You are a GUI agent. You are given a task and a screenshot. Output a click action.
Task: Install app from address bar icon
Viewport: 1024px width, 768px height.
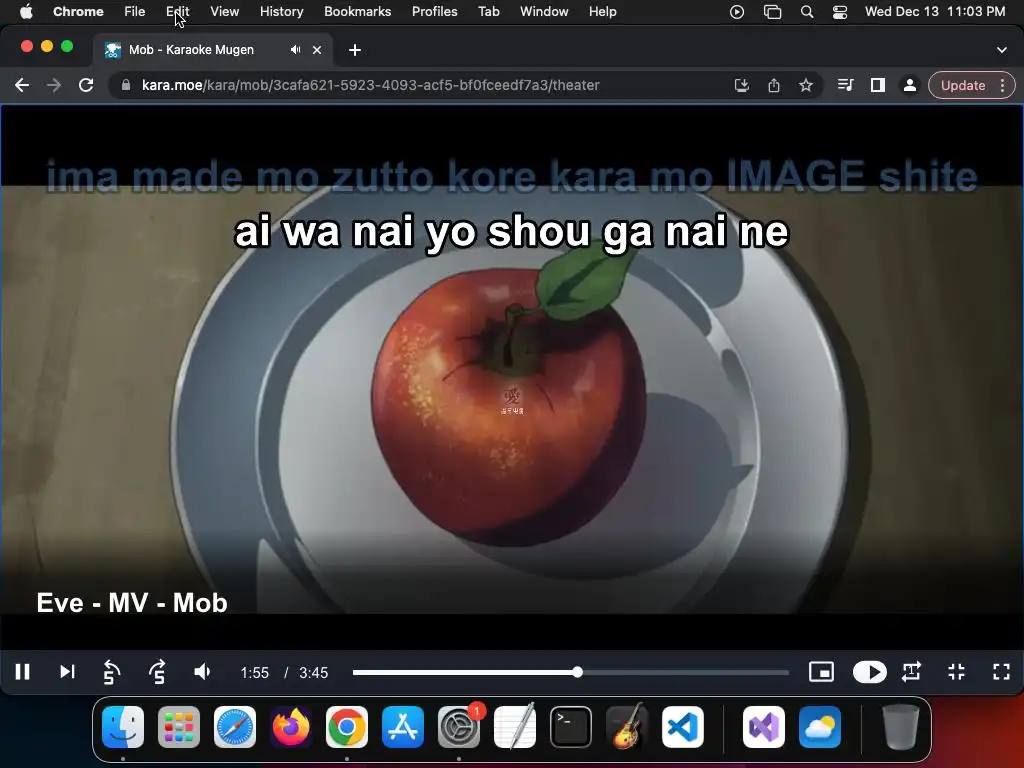(x=742, y=86)
